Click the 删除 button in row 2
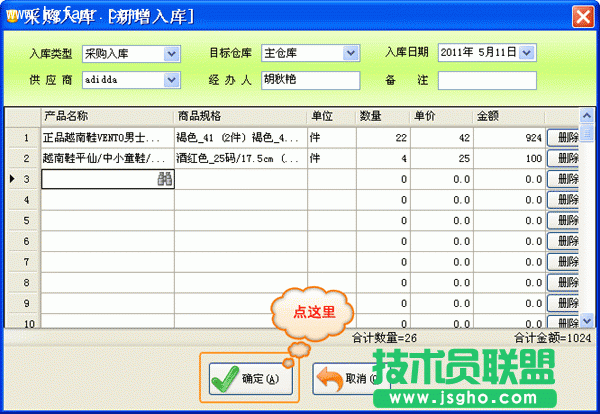 [563, 158]
